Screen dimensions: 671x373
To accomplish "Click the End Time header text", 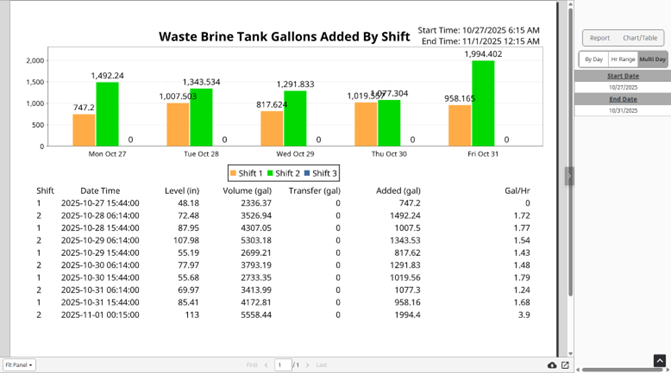I will tap(481, 41).
